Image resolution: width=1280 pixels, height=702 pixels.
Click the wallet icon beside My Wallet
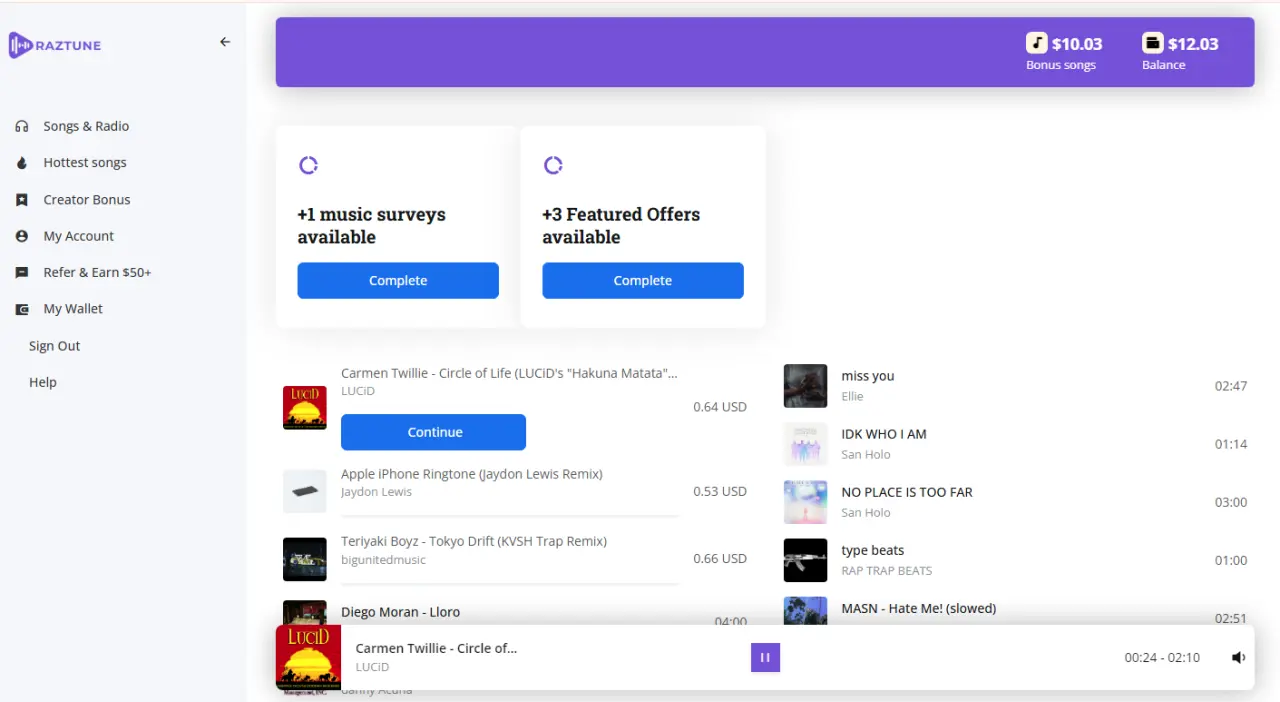pos(22,309)
